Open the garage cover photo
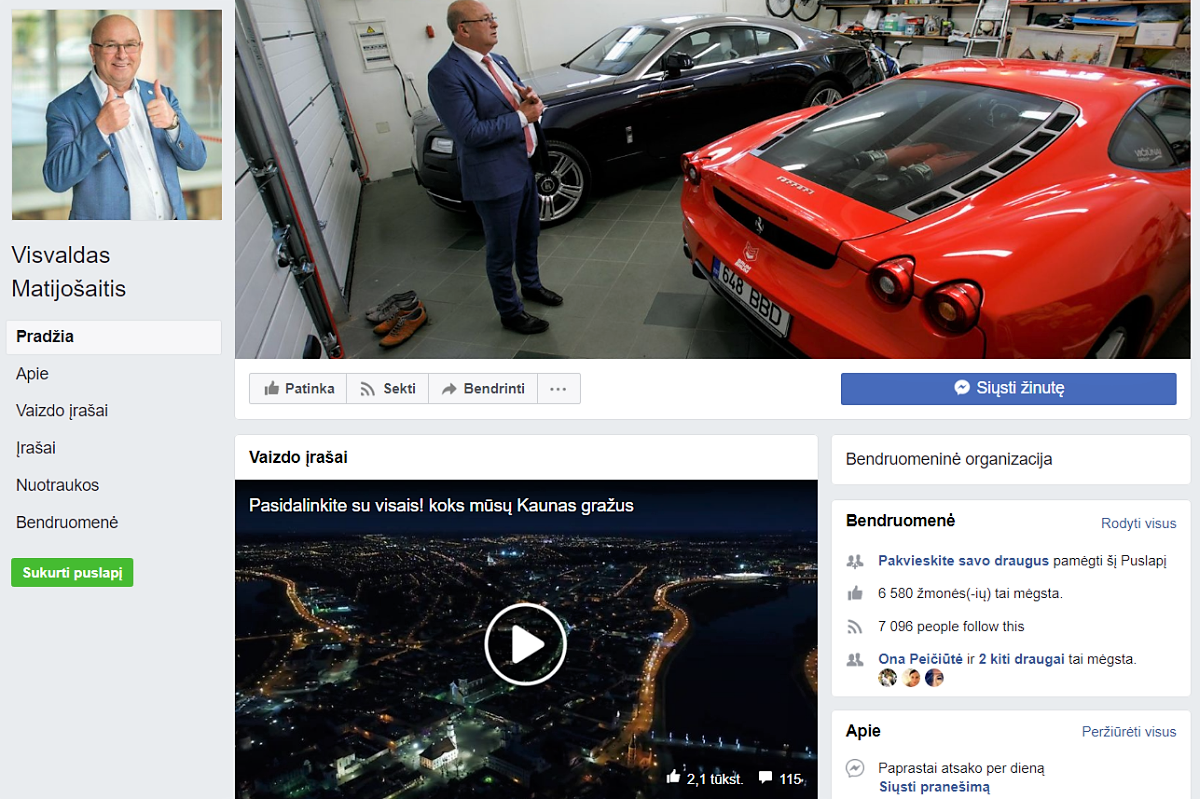Viewport: 1200px width, 799px height. 712,179
